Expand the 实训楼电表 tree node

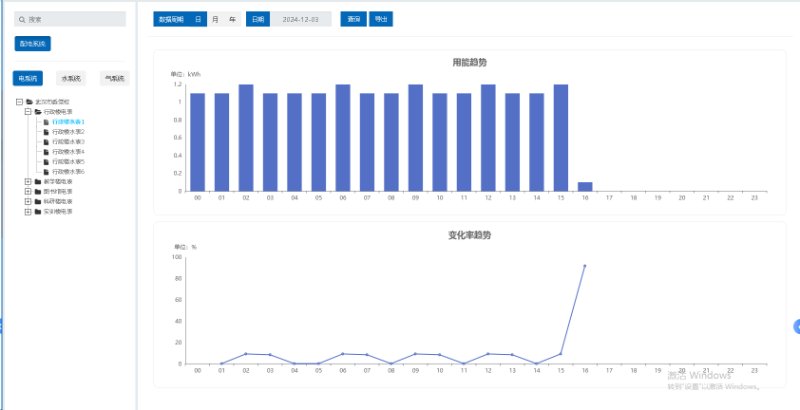point(28,212)
